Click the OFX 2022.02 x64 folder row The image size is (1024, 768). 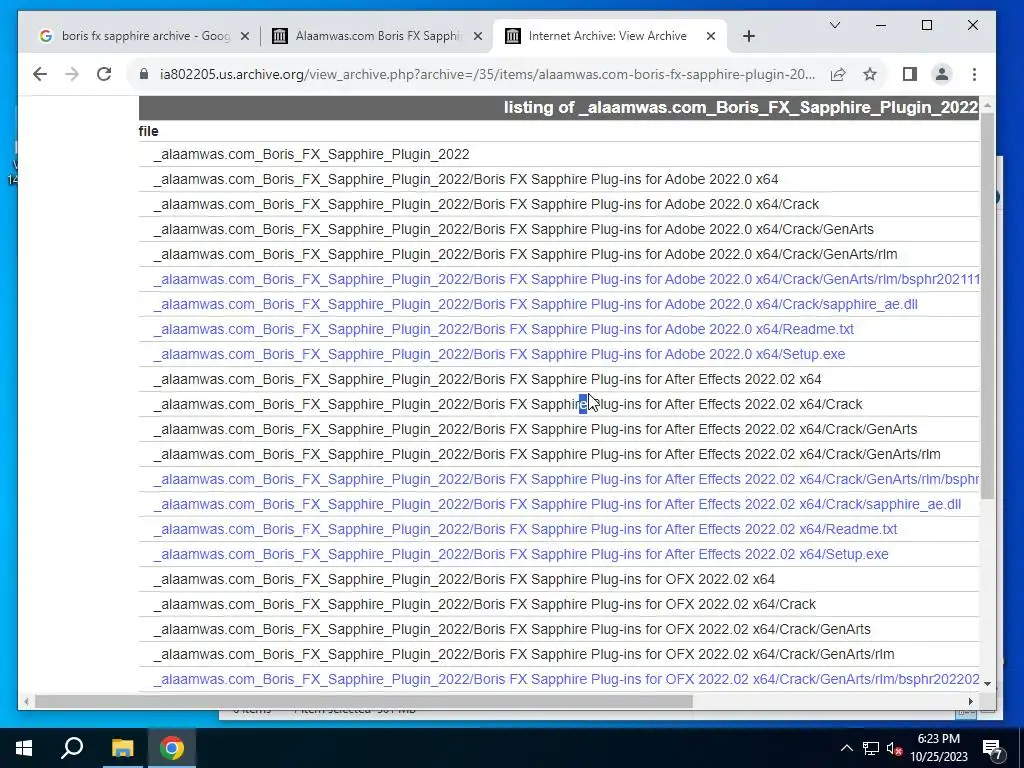coord(559,579)
